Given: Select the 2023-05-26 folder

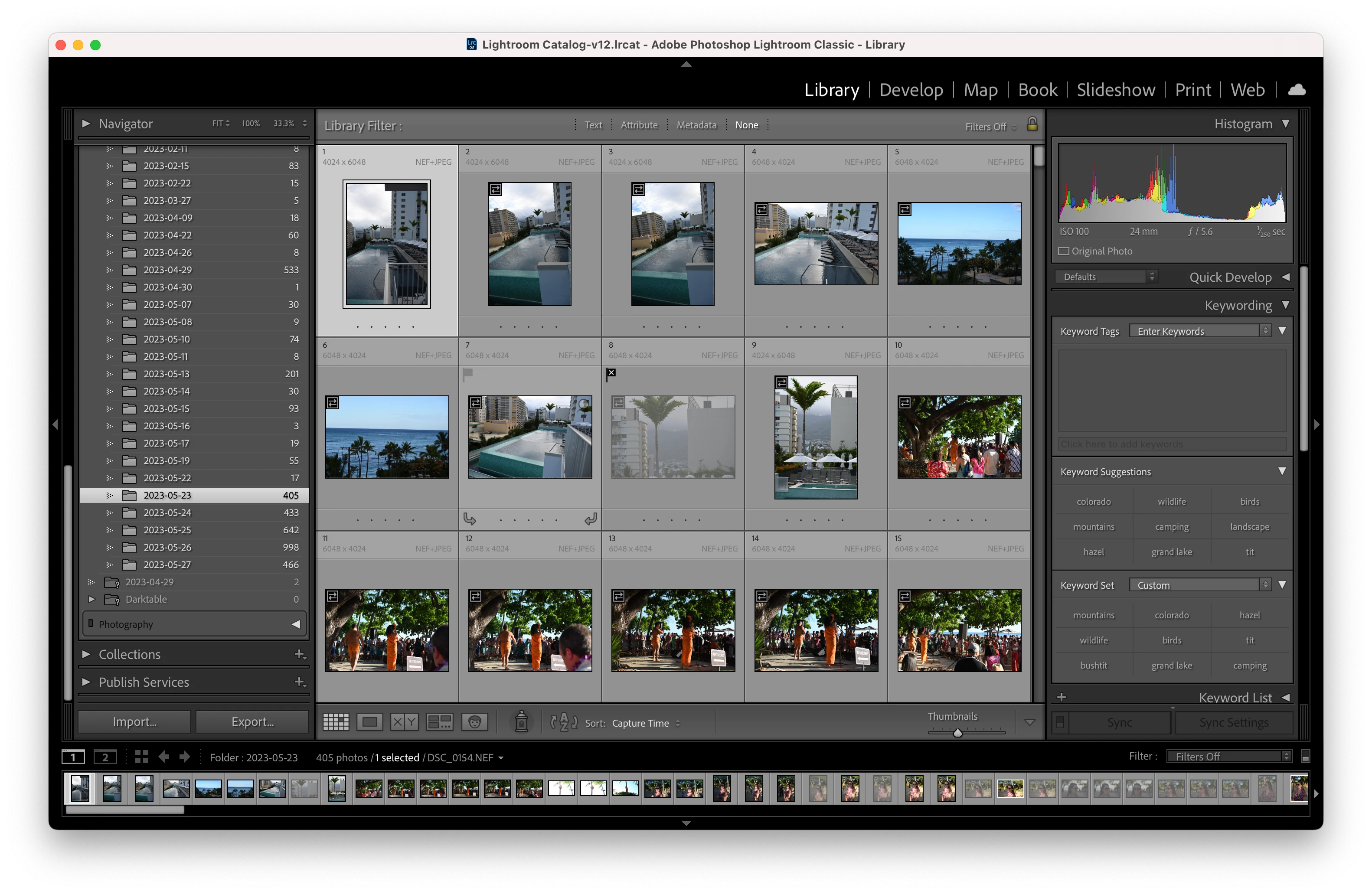Looking at the screenshot, I should (x=167, y=548).
